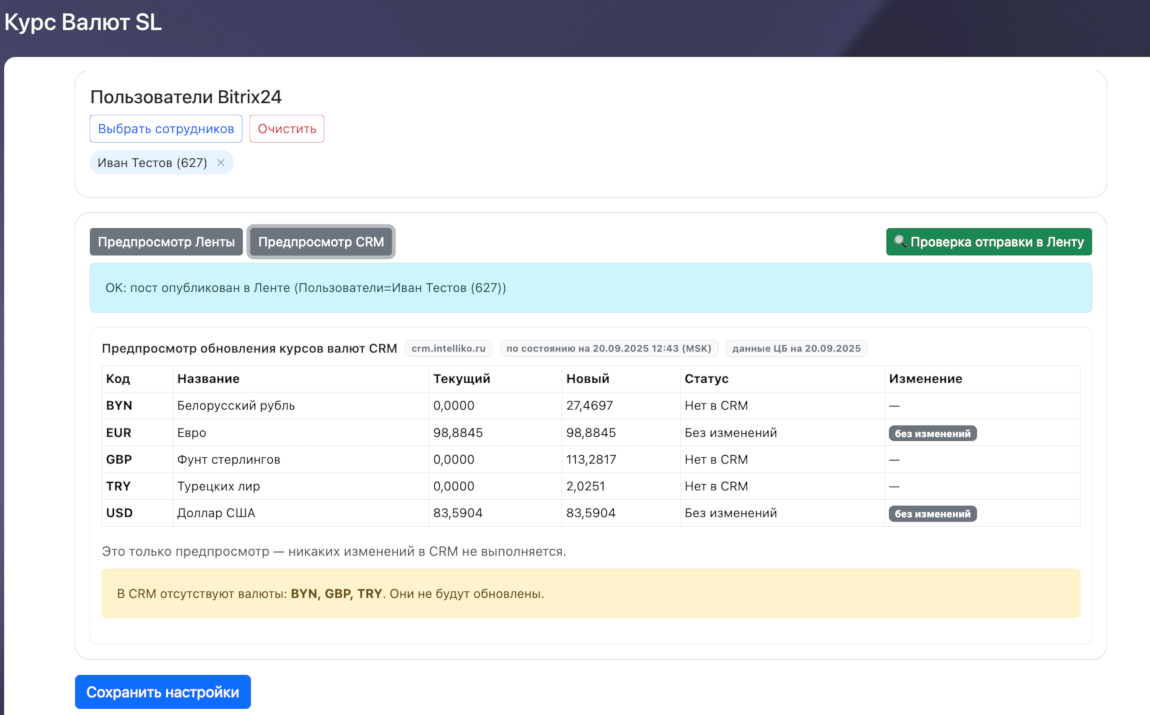The height and width of the screenshot is (715, 1150).
Task: Click the BYN currency code cell
Action: [119, 406]
